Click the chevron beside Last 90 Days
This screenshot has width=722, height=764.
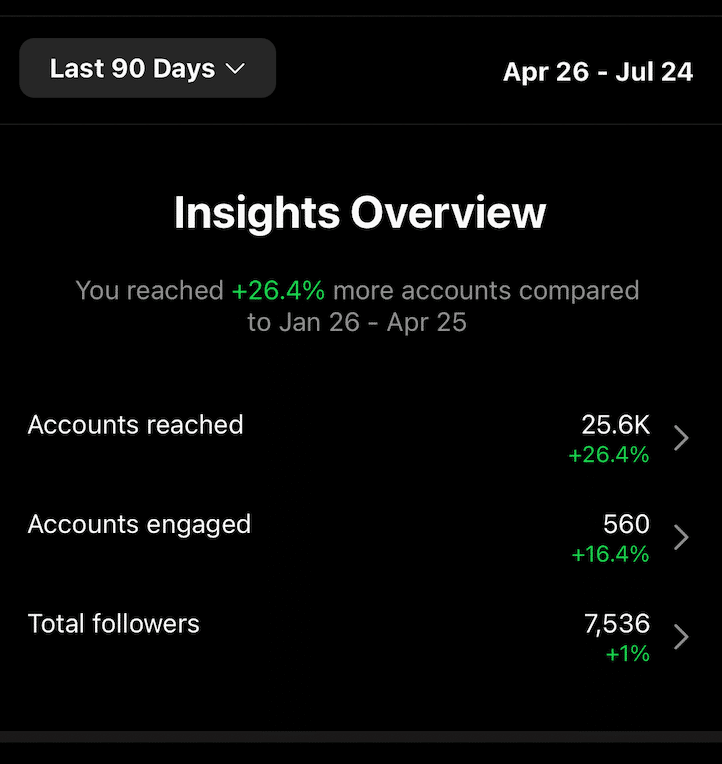236,69
